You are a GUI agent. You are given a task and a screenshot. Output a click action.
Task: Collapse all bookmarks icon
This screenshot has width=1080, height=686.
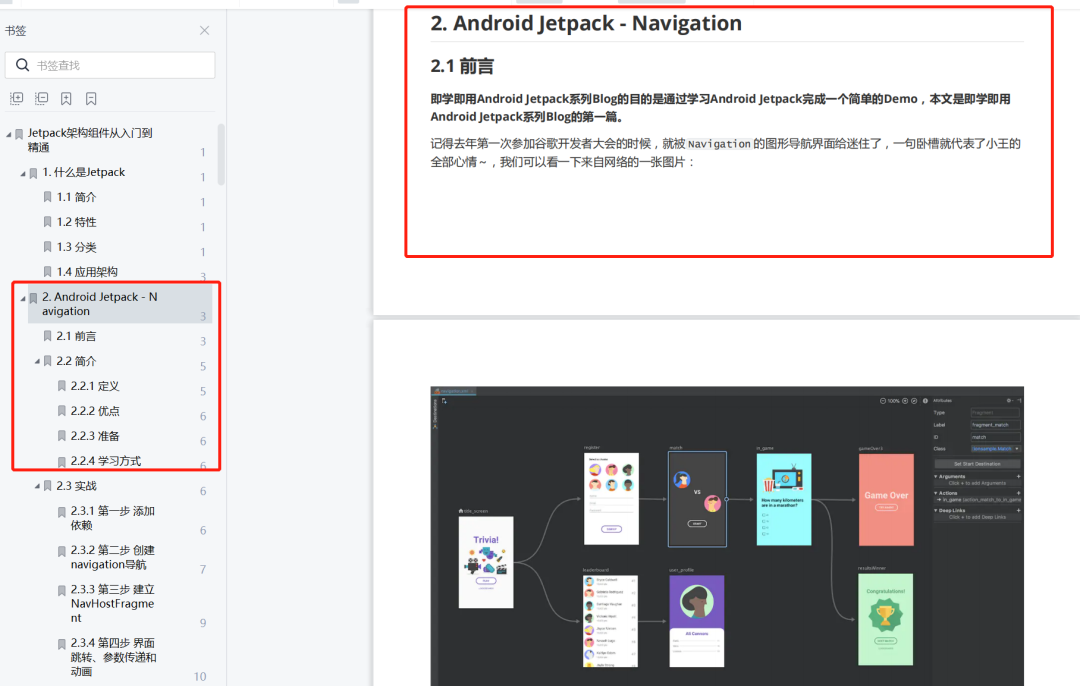coord(42,98)
